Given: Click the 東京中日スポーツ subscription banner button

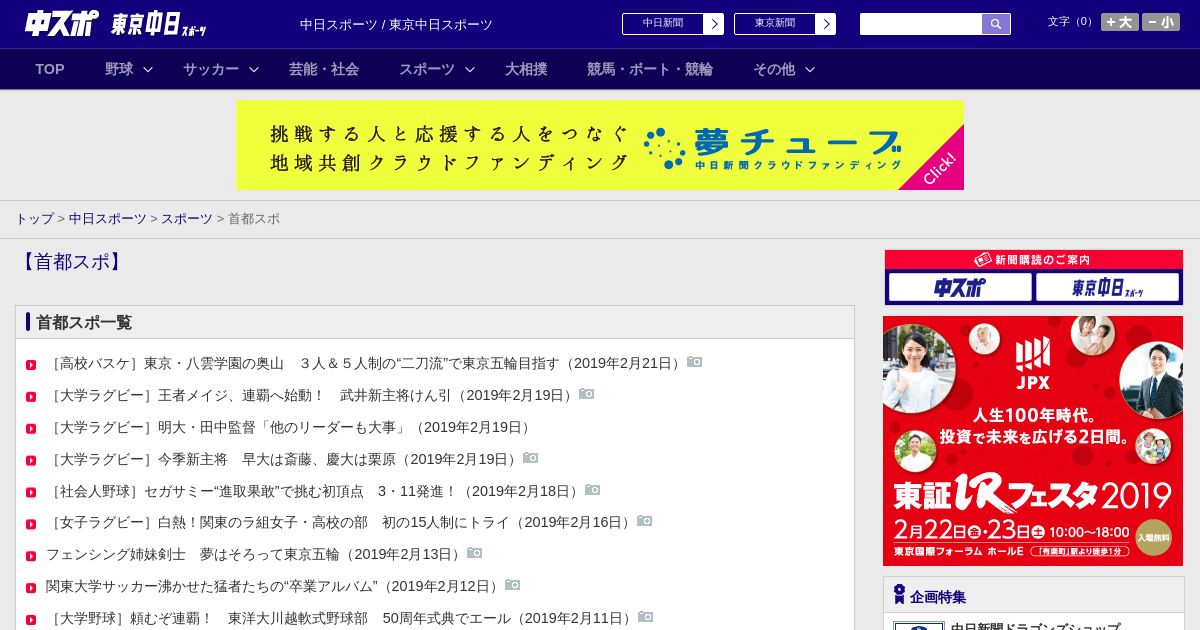Looking at the screenshot, I should pos(1108,288).
